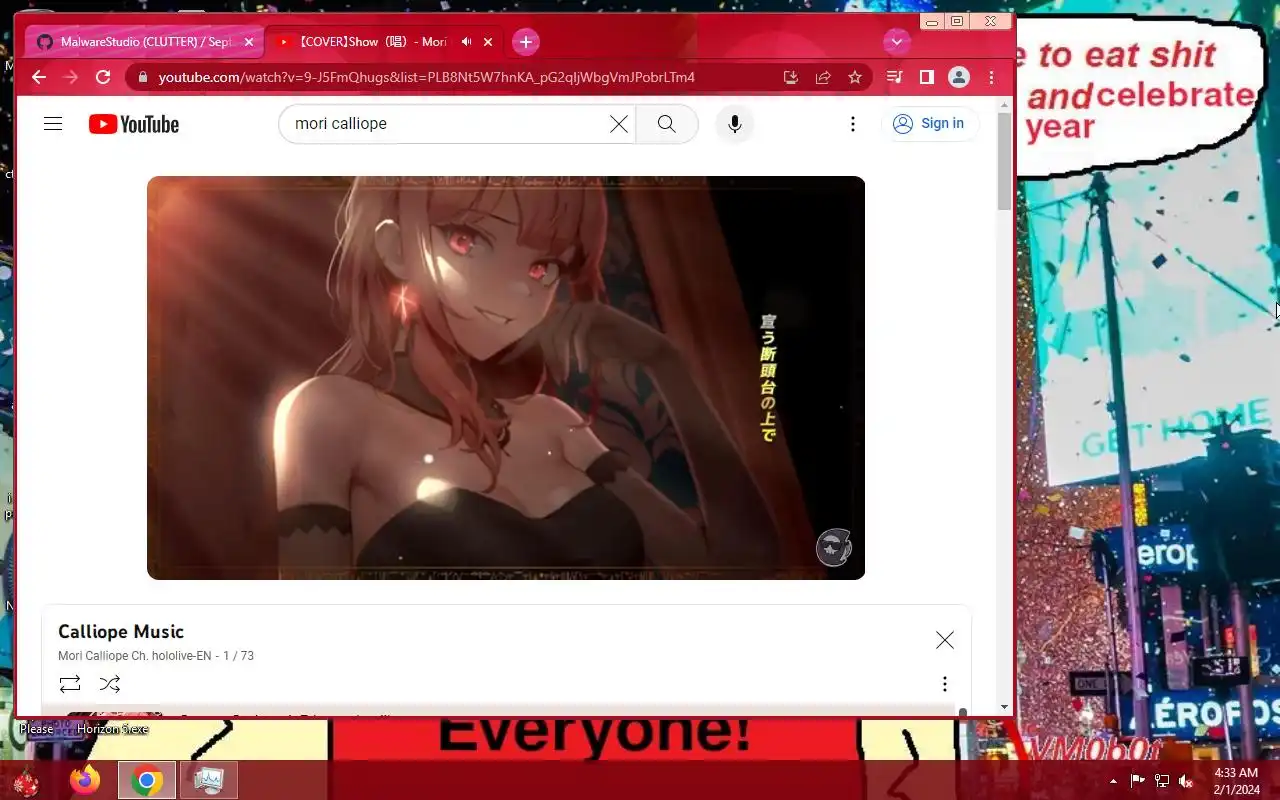Click the page scroll-down arrow
The image size is (1280, 800).
point(1004,708)
